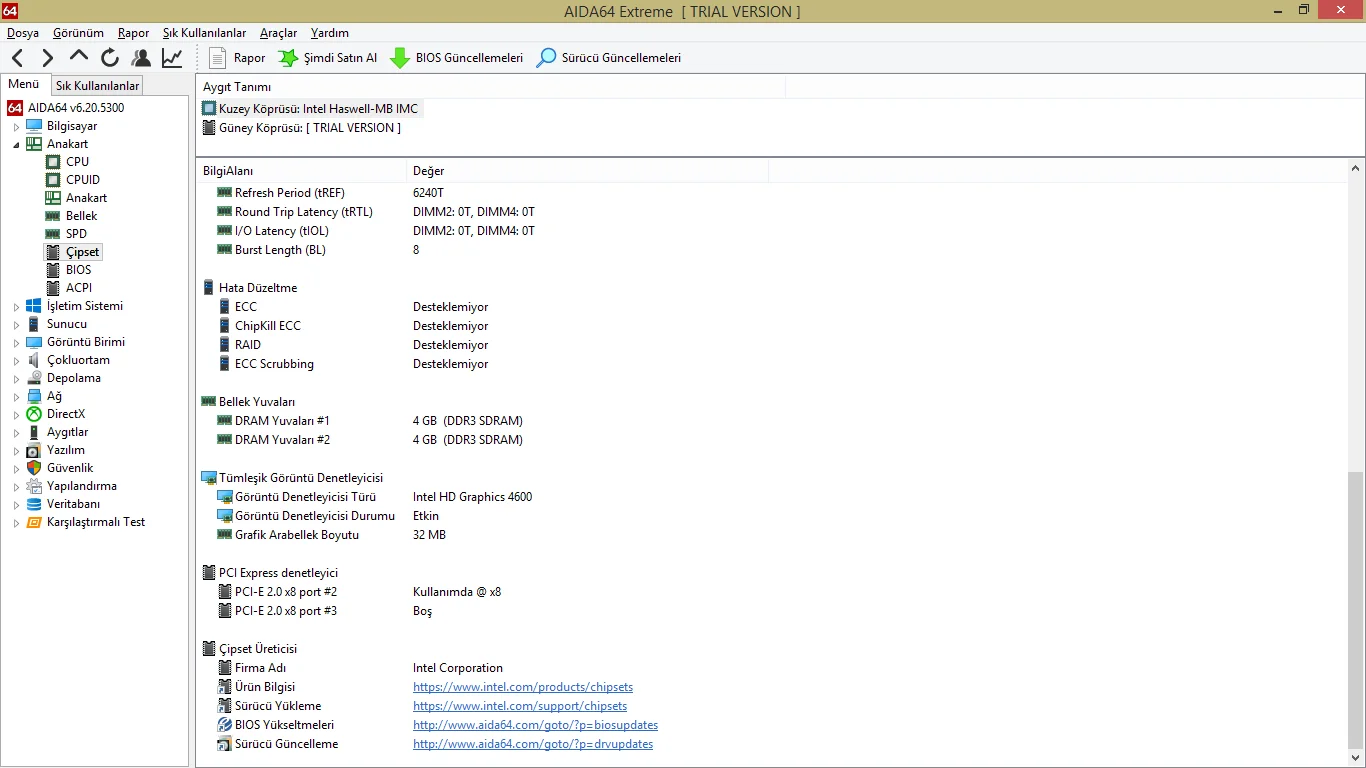Viewport: 1366px width, 768px height.
Task: Switch to the Menü tab
Action: click(24, 84)
